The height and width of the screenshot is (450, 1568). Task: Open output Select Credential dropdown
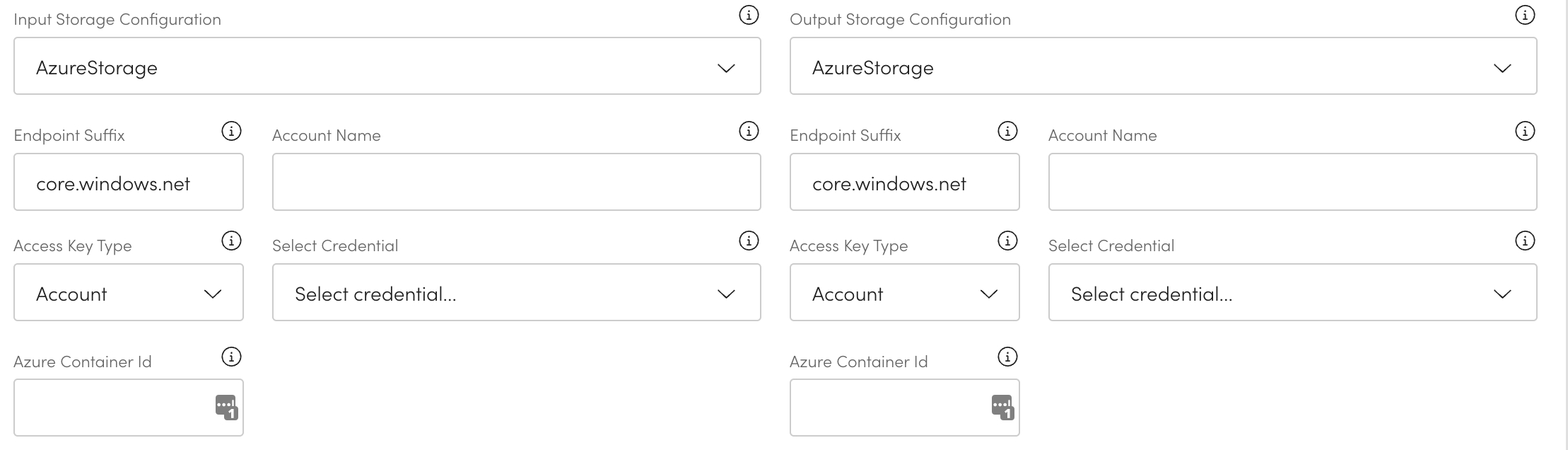(x=1292, y=293)
